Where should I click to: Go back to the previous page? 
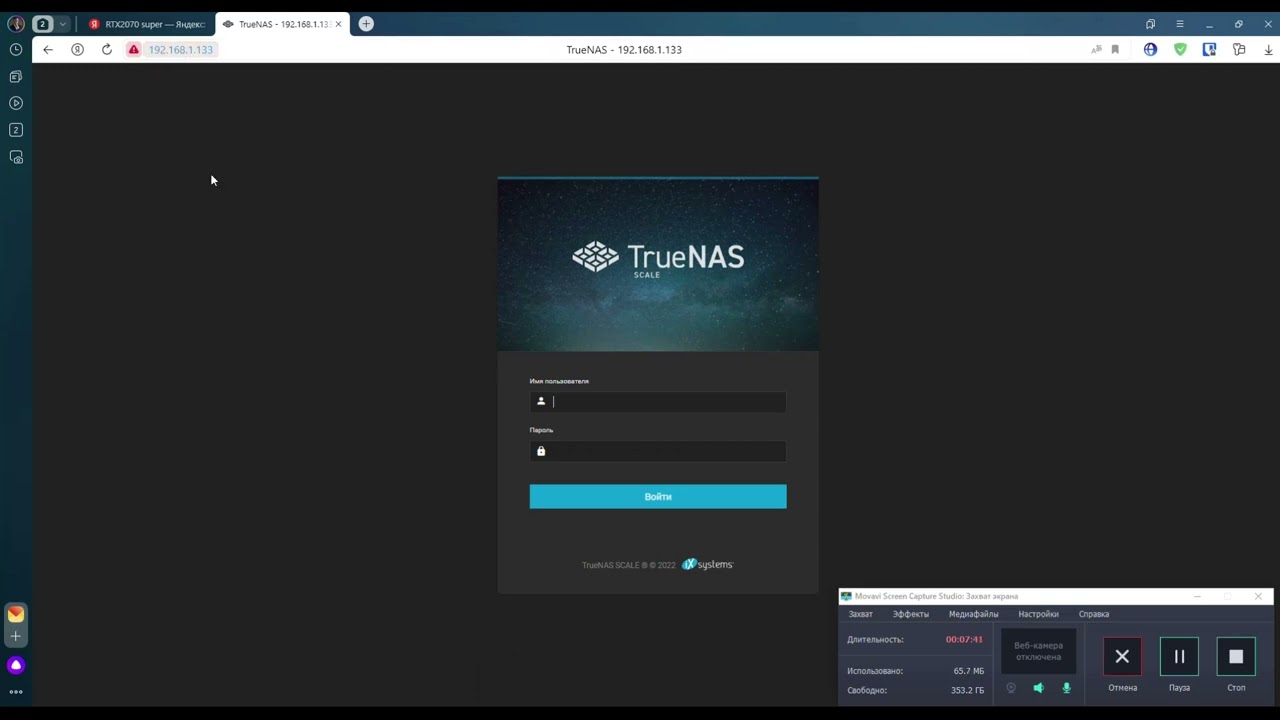47,49
